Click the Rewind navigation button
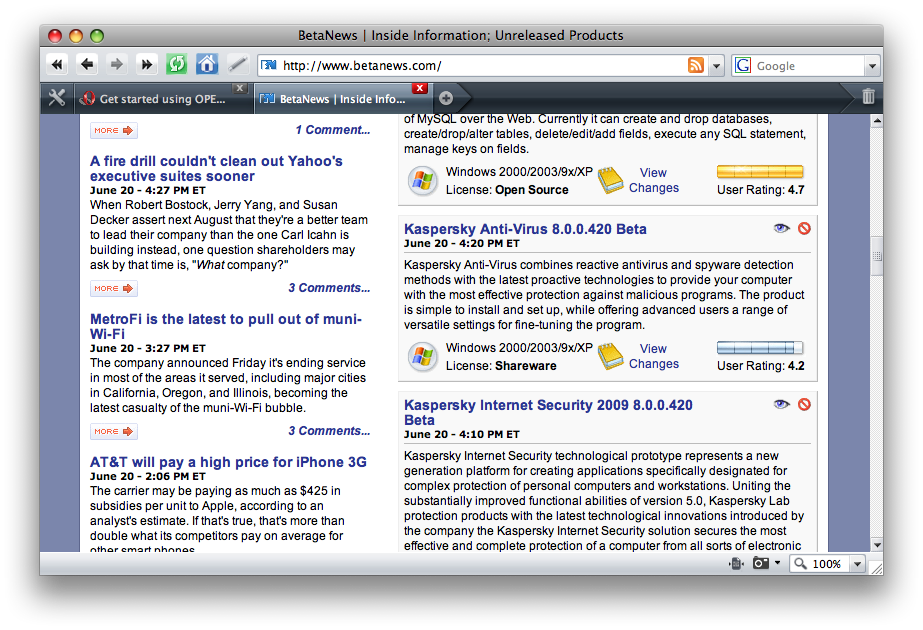 tap(57, 64)
